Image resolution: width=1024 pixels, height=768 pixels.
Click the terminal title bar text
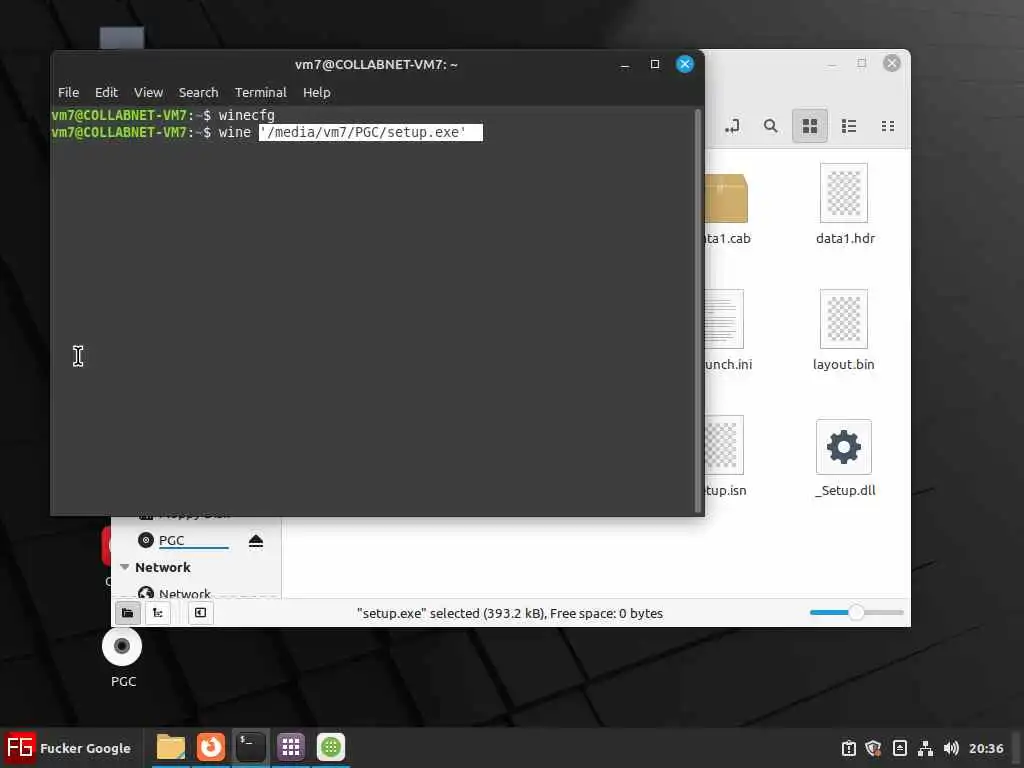[x=376, y=65]
